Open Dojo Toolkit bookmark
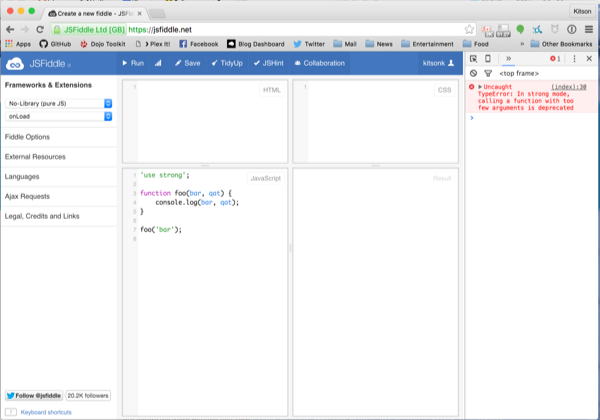Viewport: 600px width, 420px height. coord(103,44)
